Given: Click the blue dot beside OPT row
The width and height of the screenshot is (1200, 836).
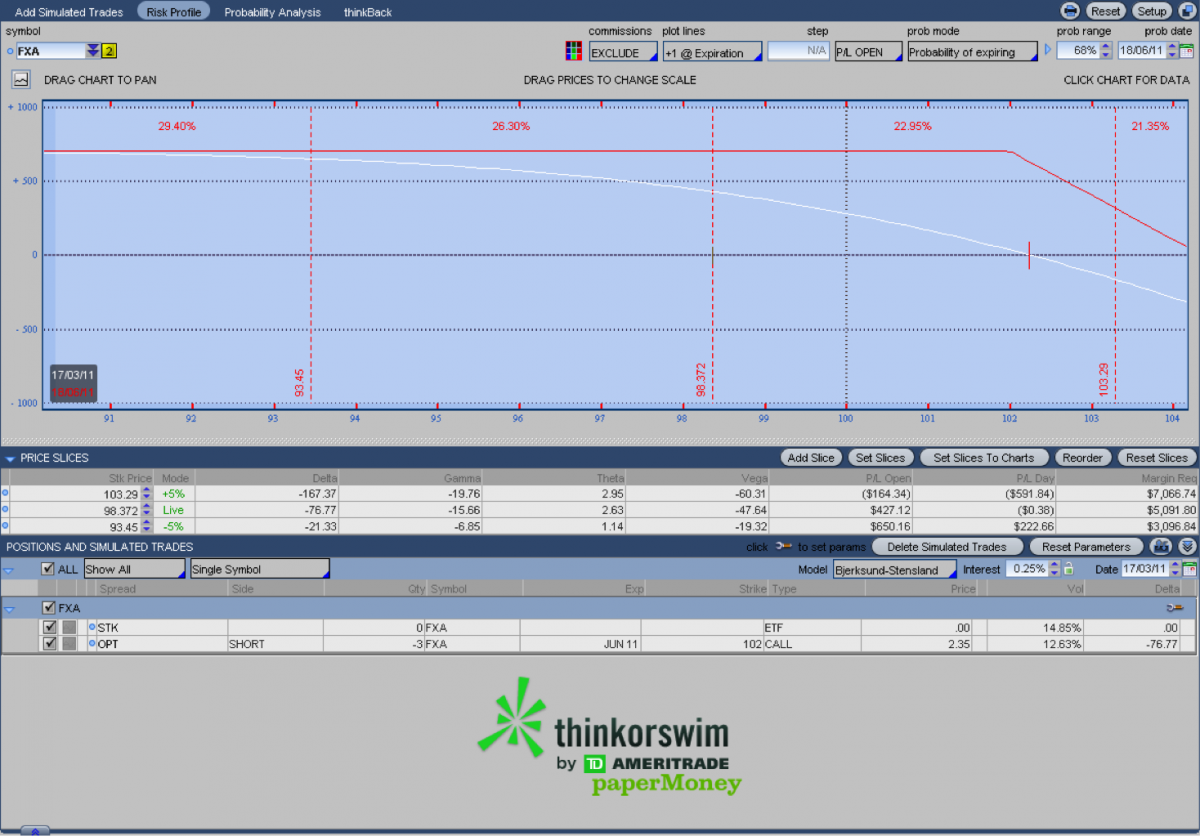Looking at the screenshot, I should click(x=92, y=644).
